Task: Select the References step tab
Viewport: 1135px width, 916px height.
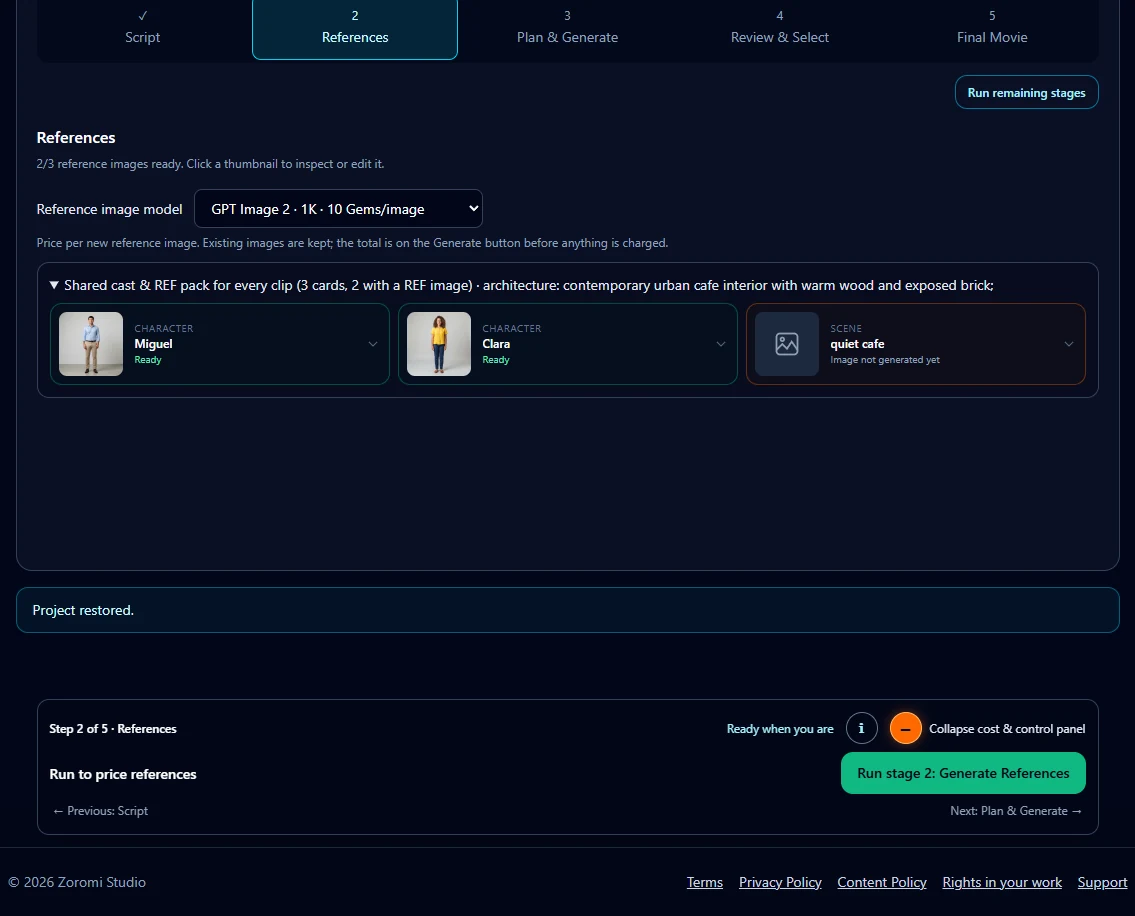Action: tap(355, 29)
